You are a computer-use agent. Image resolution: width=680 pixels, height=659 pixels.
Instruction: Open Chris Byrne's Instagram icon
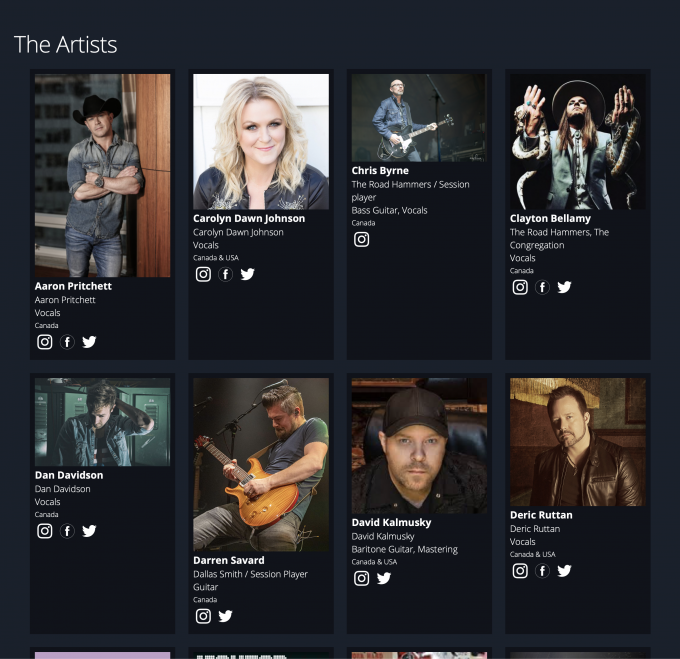pos(362,239)
